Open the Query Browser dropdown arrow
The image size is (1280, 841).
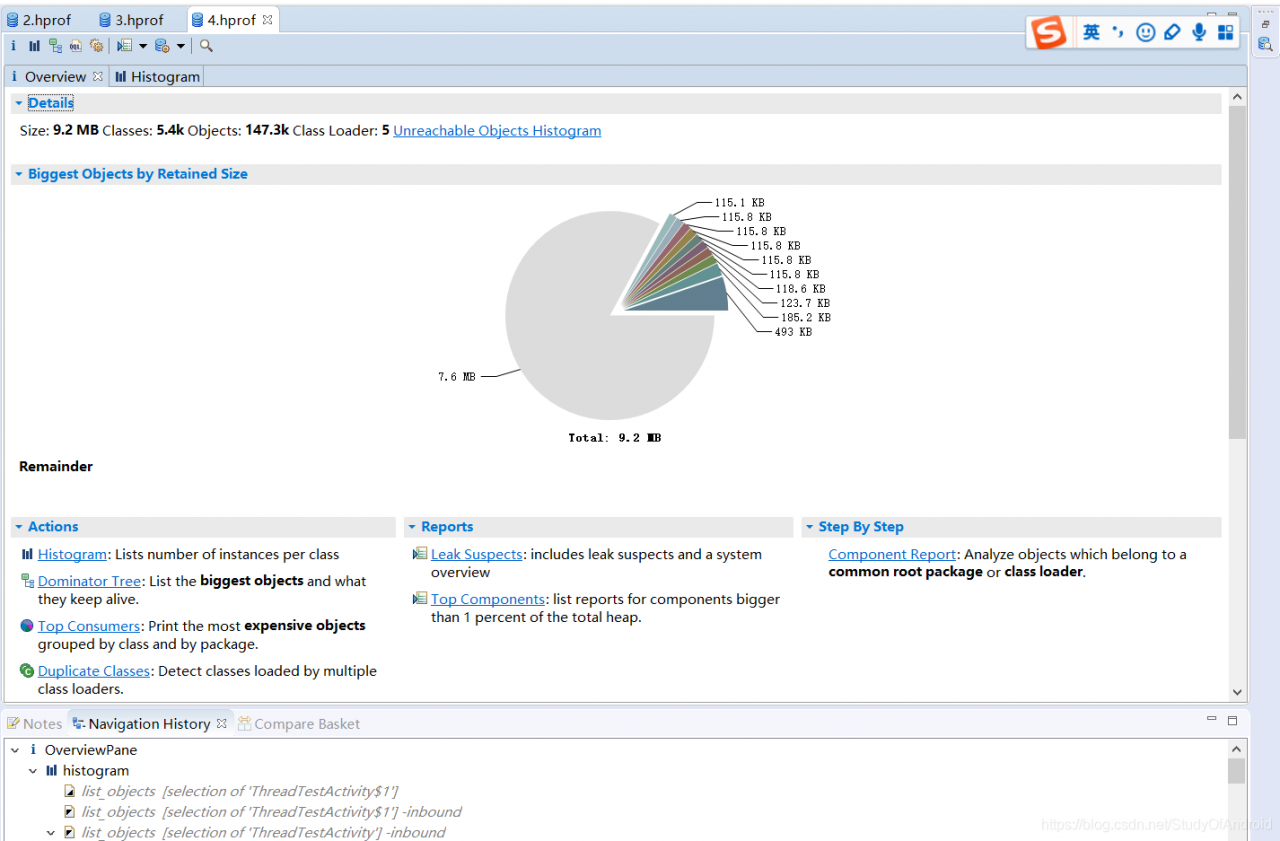[x=181, y=46]
